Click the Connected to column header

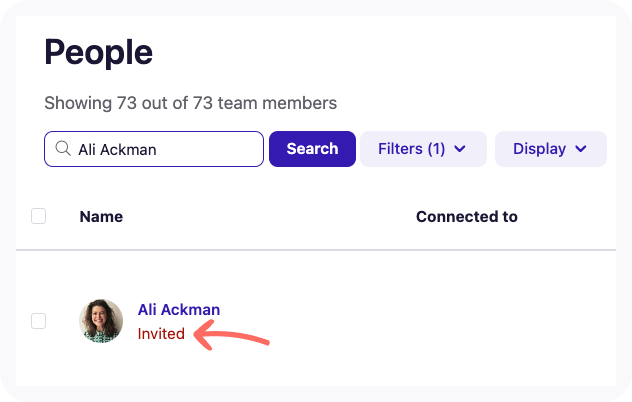click(x=466, y=216)
